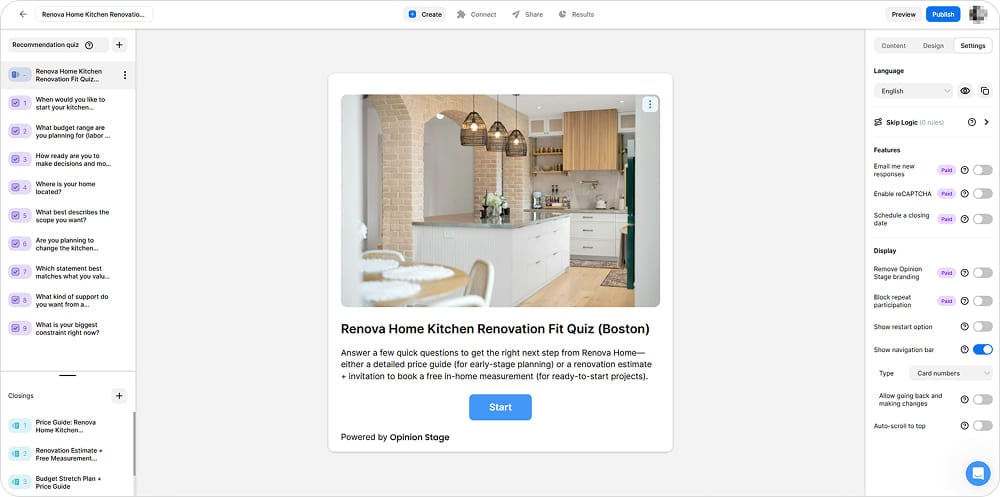Click the closing 2 Renovation Estimate icon
The height and width of the screenshot is (497, 1000).
pyautogui.click(x=20, y=454)
